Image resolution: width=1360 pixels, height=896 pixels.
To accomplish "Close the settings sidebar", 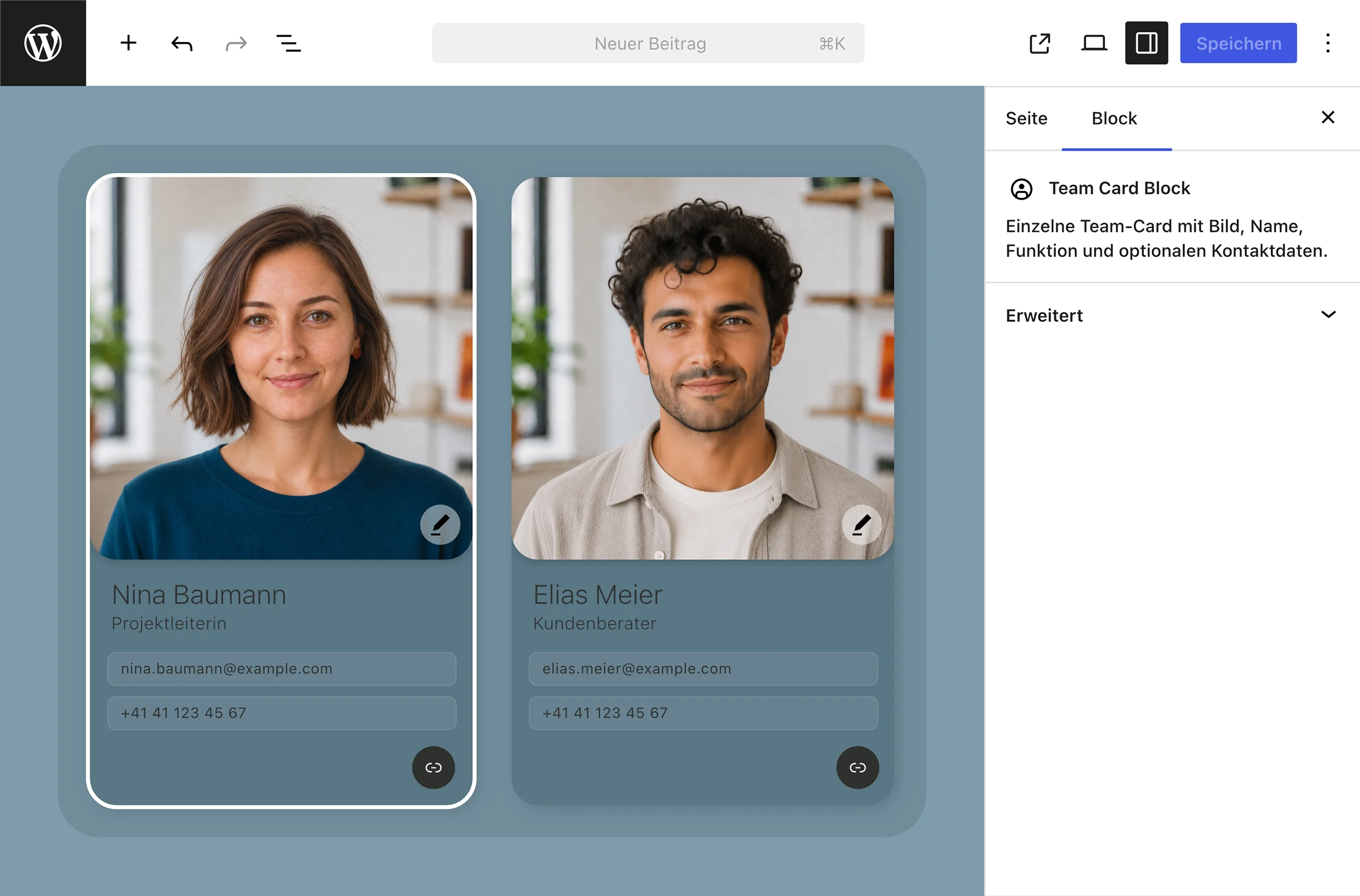I will click(1328, 117).
